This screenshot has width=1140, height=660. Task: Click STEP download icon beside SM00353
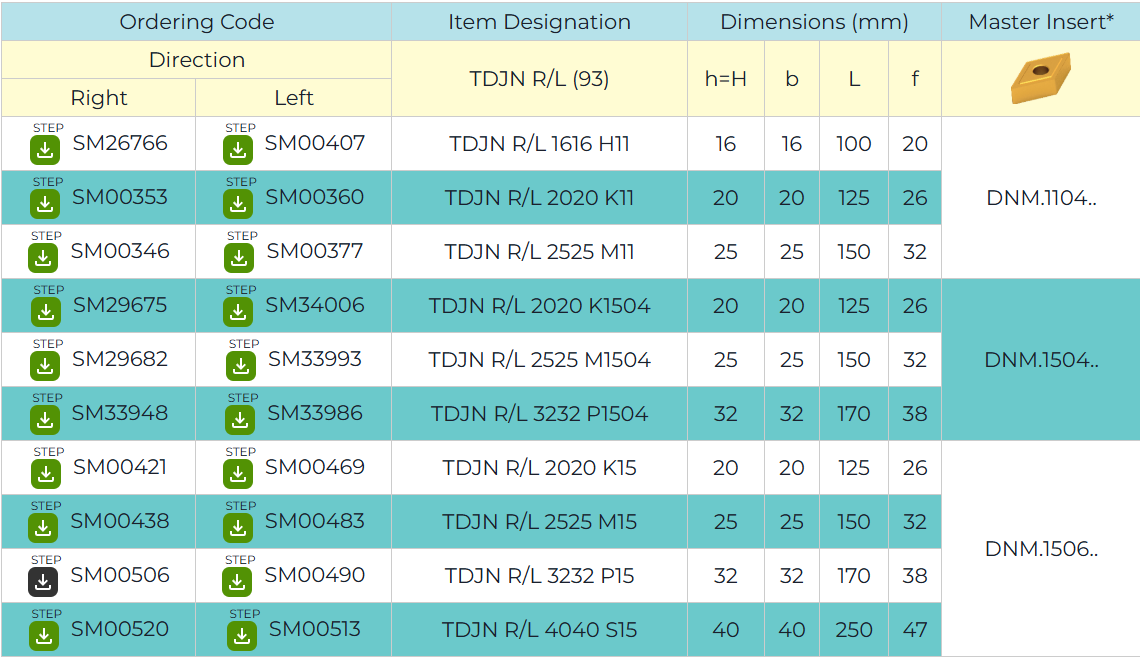click(x=45, y=204)
